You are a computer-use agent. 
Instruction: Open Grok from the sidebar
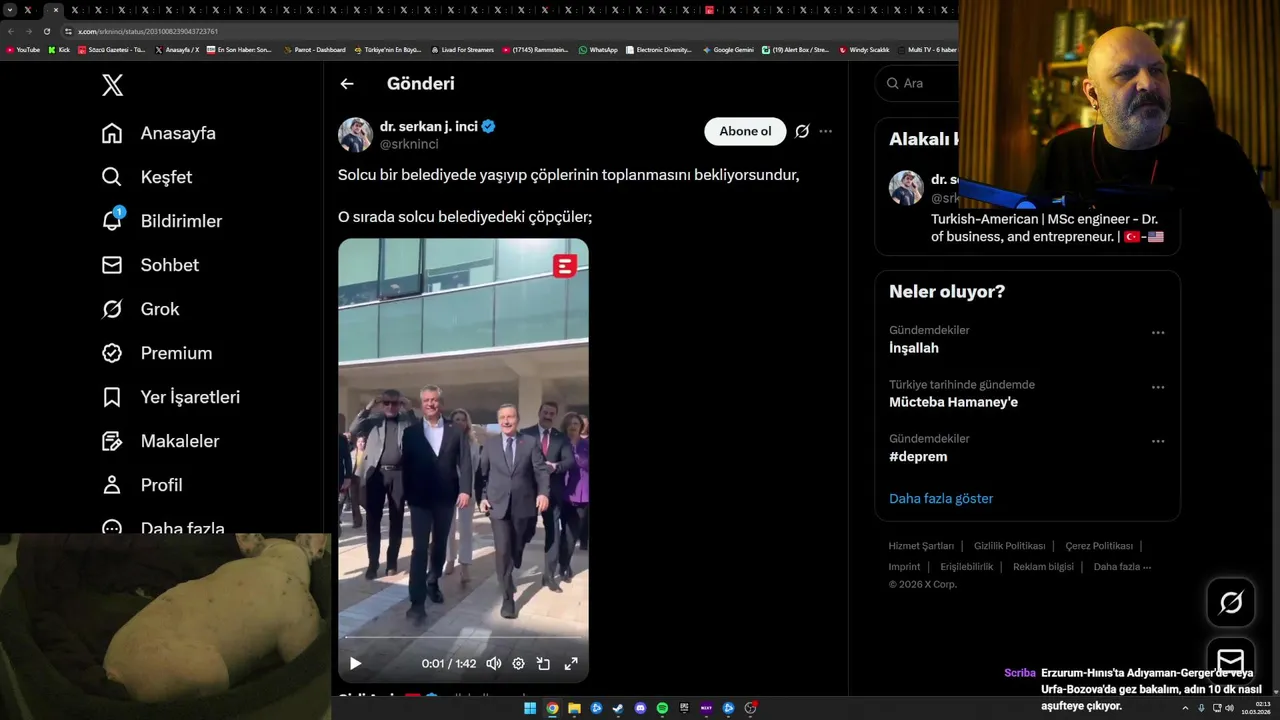pyautogui.click(x=141, y=309)
